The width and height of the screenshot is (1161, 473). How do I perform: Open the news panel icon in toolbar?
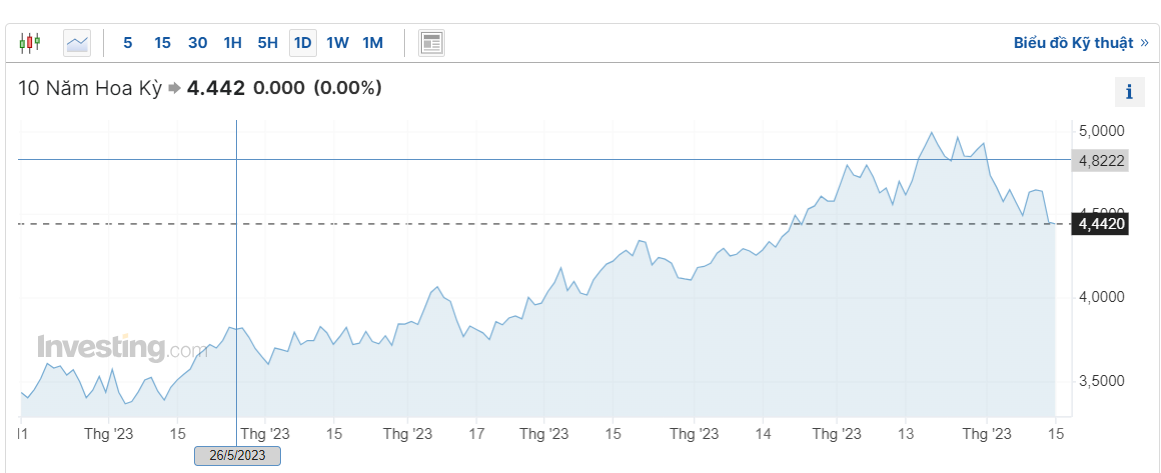[x=432, y=43]
